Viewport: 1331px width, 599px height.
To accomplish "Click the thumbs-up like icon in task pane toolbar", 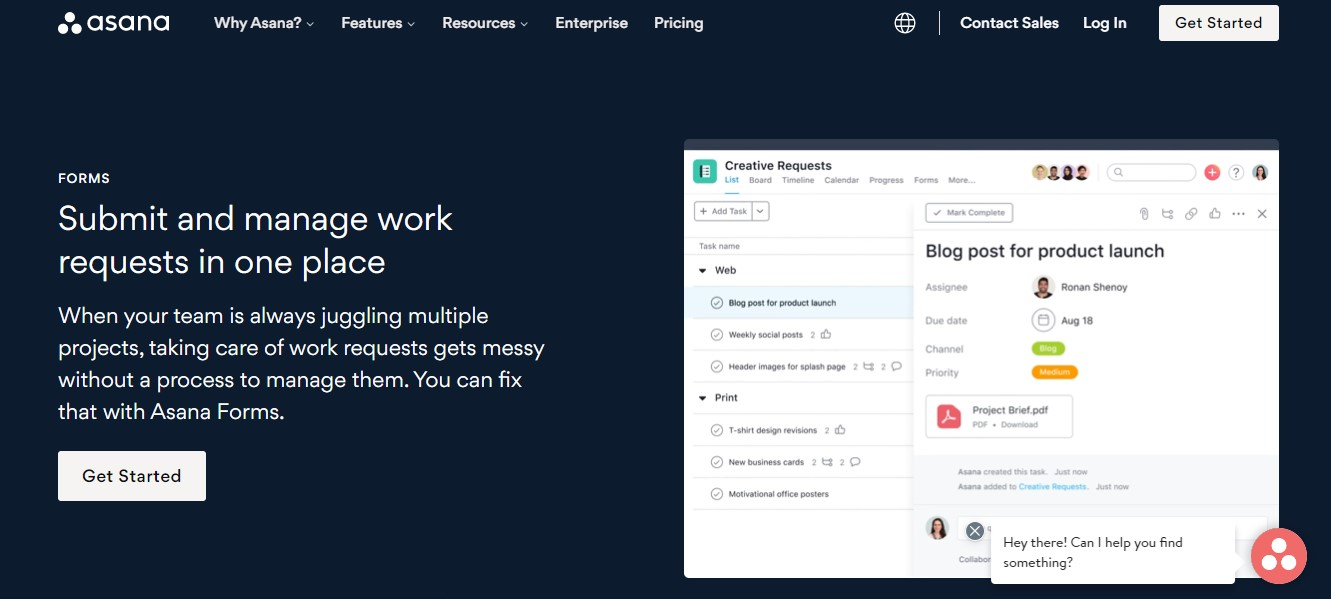I will click(x=1215, y=213).
